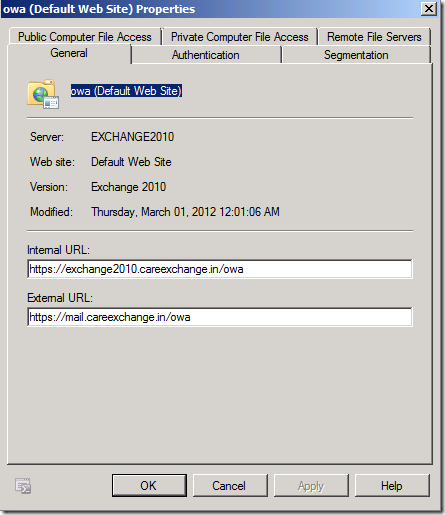Click the dialog title bar text
The height and width of the screenshot is (515, 445).
[99, 9]
